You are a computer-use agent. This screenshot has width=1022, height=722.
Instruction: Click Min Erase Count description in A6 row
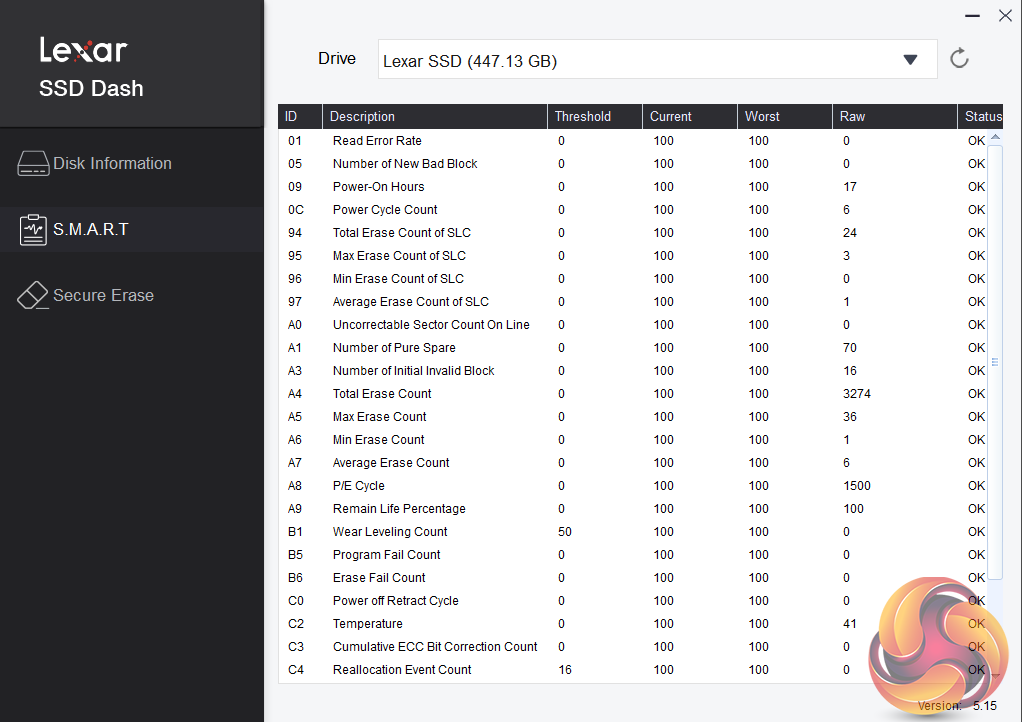pyautogui.click(x=378, y=440)
